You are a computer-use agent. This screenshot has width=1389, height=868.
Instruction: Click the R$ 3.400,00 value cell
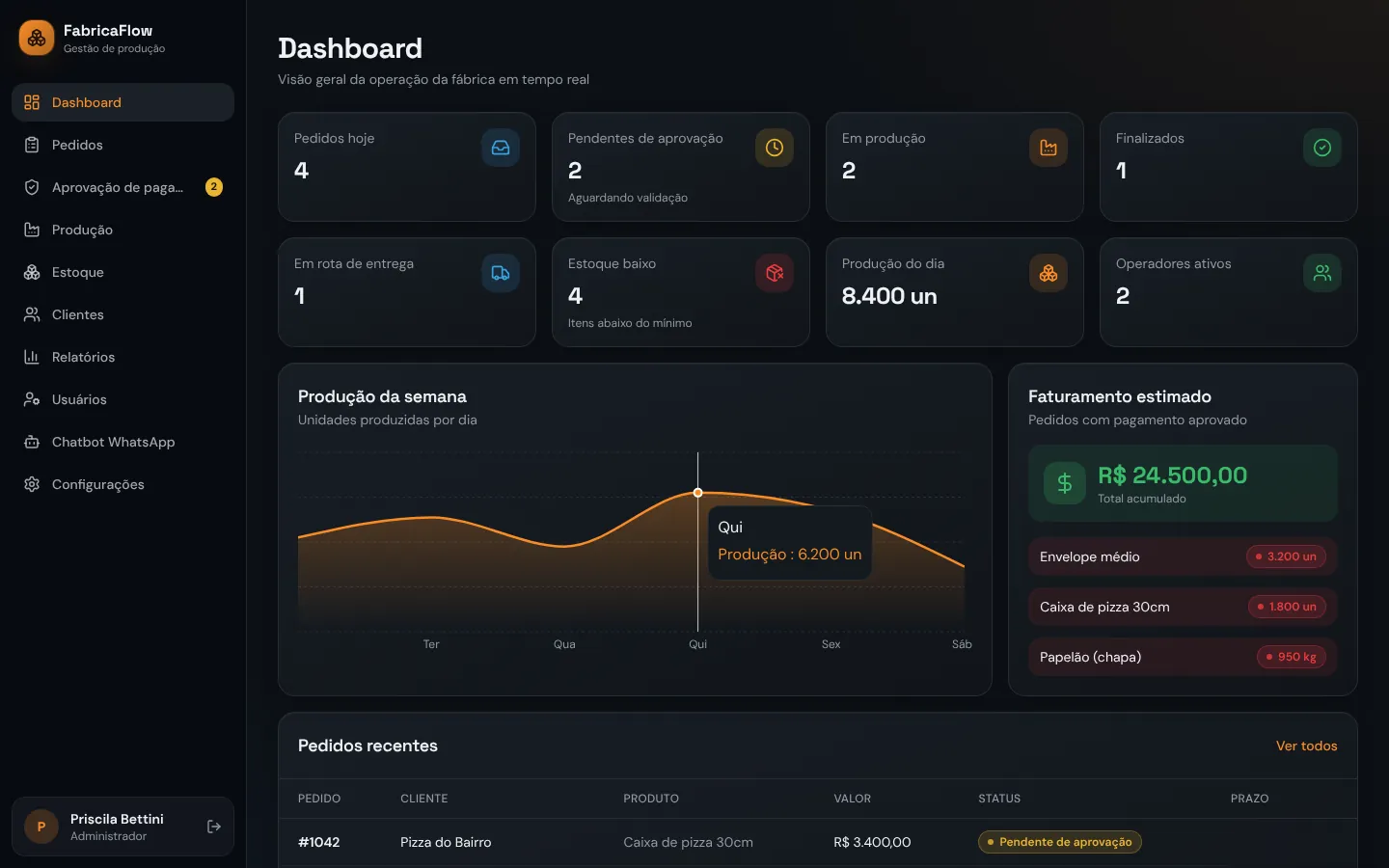pos(872,842)
